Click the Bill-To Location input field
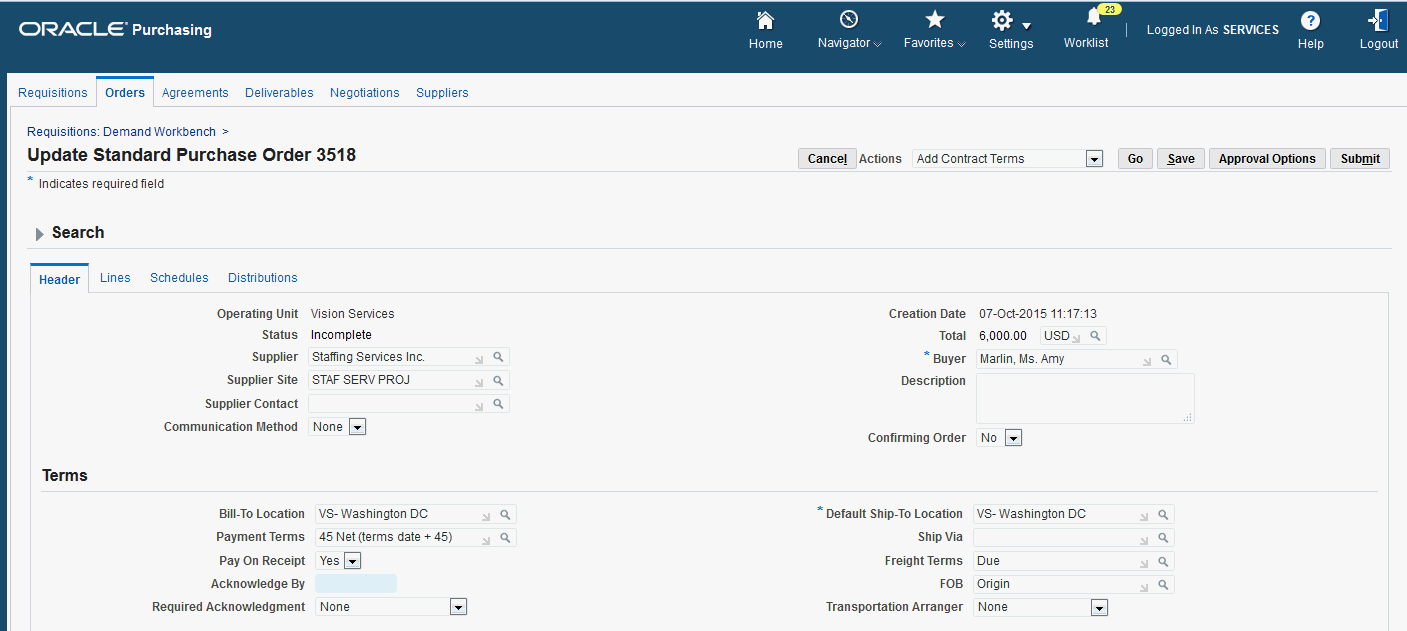1407x631 pixels. tap(405, 514)
